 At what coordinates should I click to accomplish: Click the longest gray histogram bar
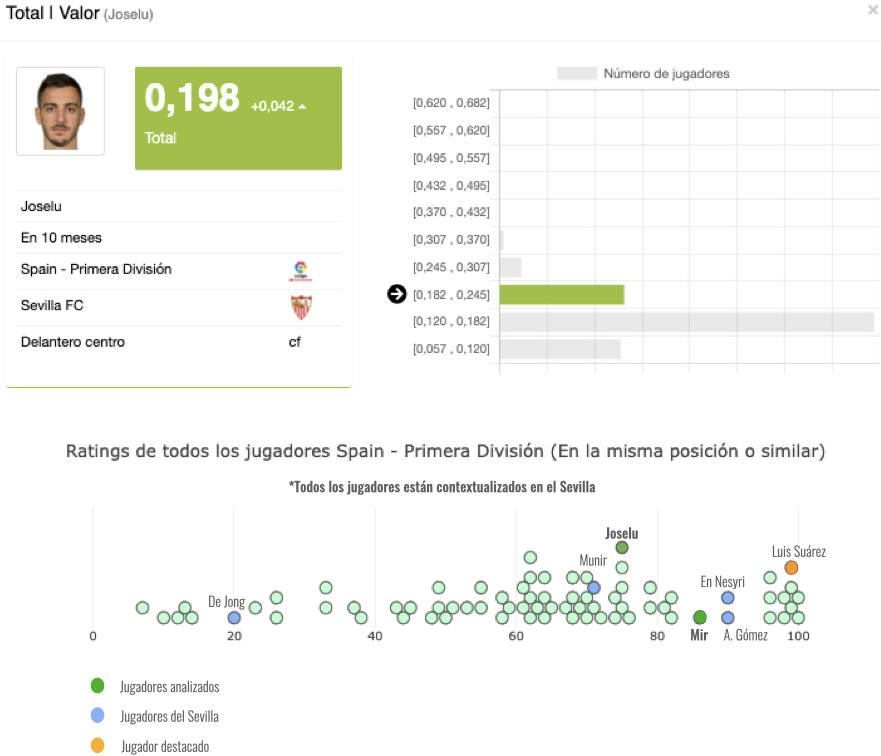pos(686,322)
